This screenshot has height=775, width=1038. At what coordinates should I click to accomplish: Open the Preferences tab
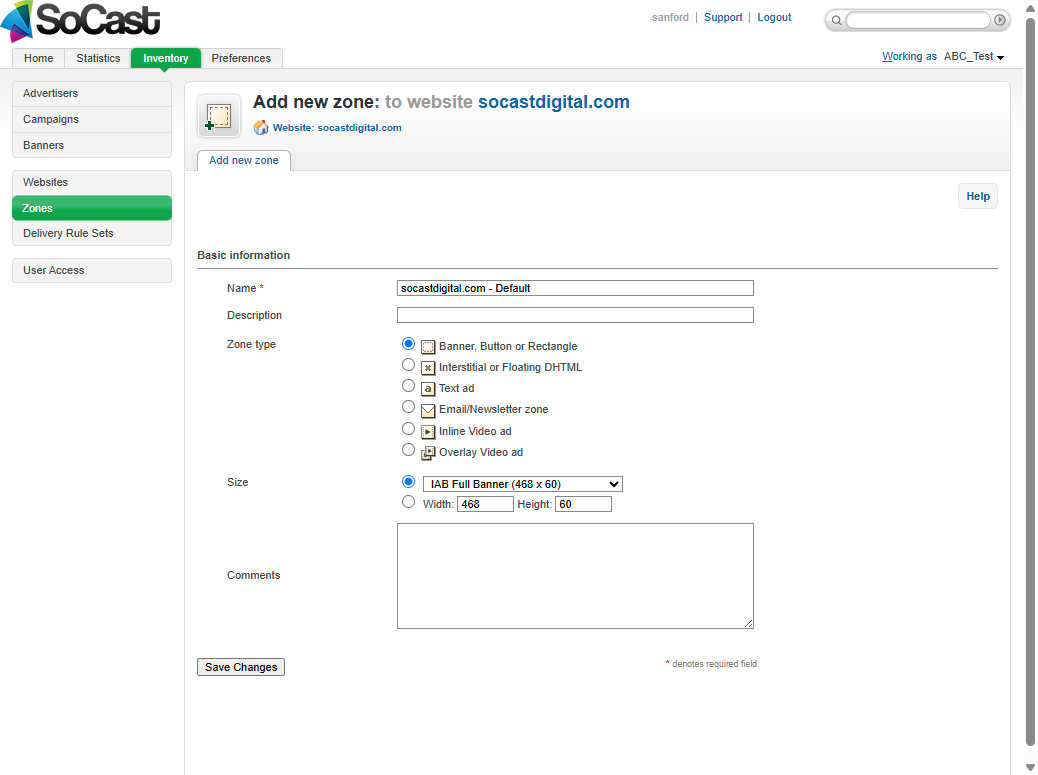[241, 58]
